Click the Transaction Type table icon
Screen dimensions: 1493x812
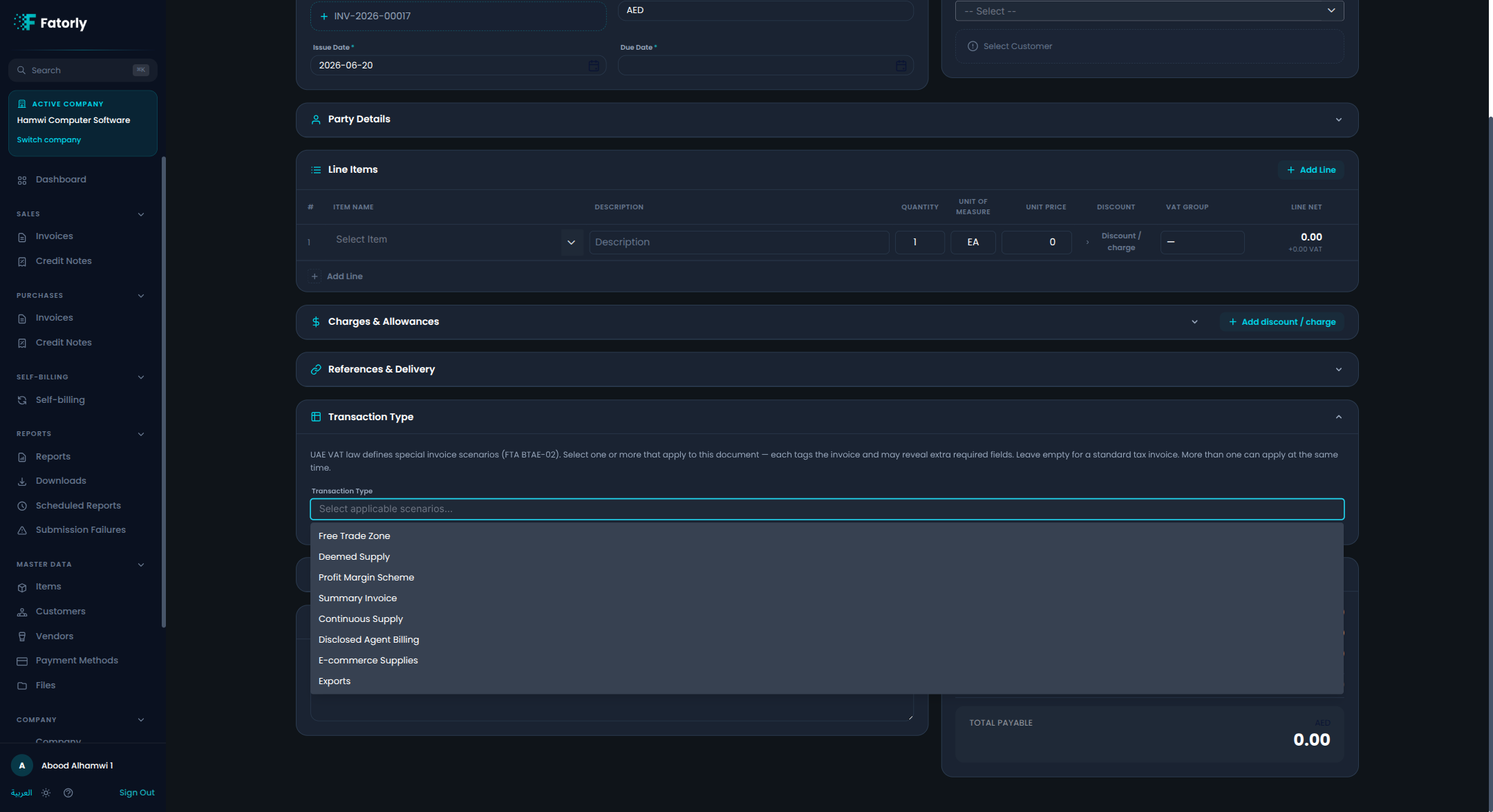[316, 417]
